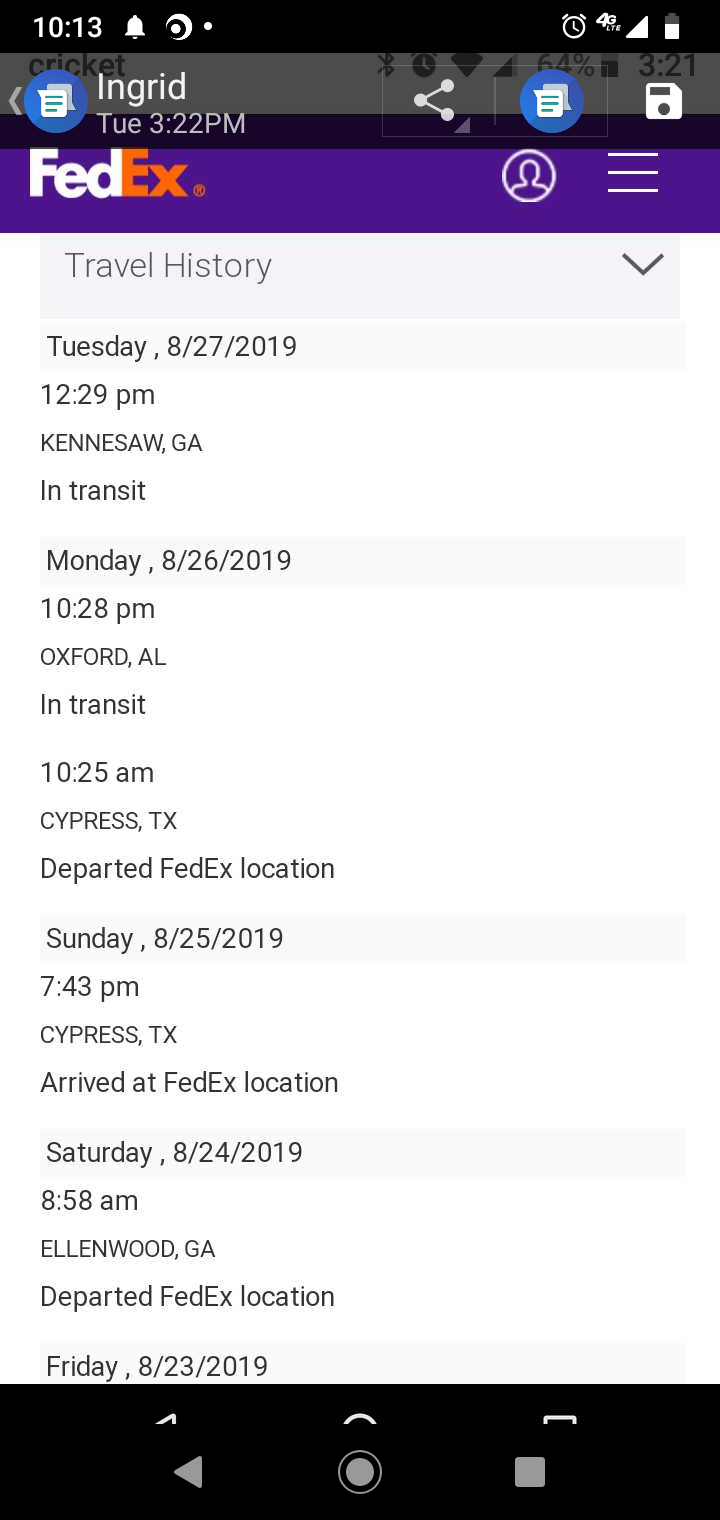
Task: Tap the Travel History header
Action: tap(168, 266)
